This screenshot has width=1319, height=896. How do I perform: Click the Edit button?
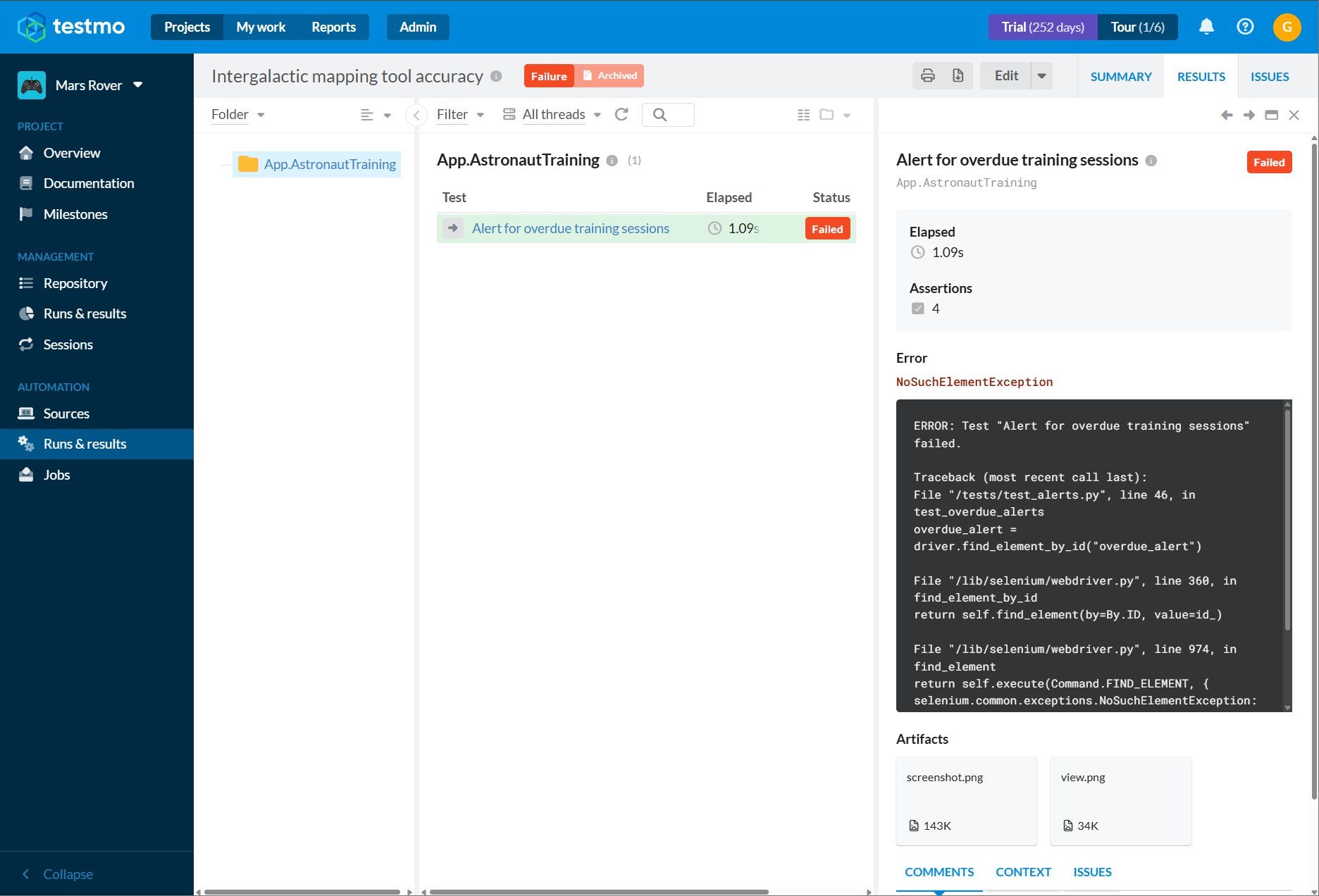[x=1005, y=75]
